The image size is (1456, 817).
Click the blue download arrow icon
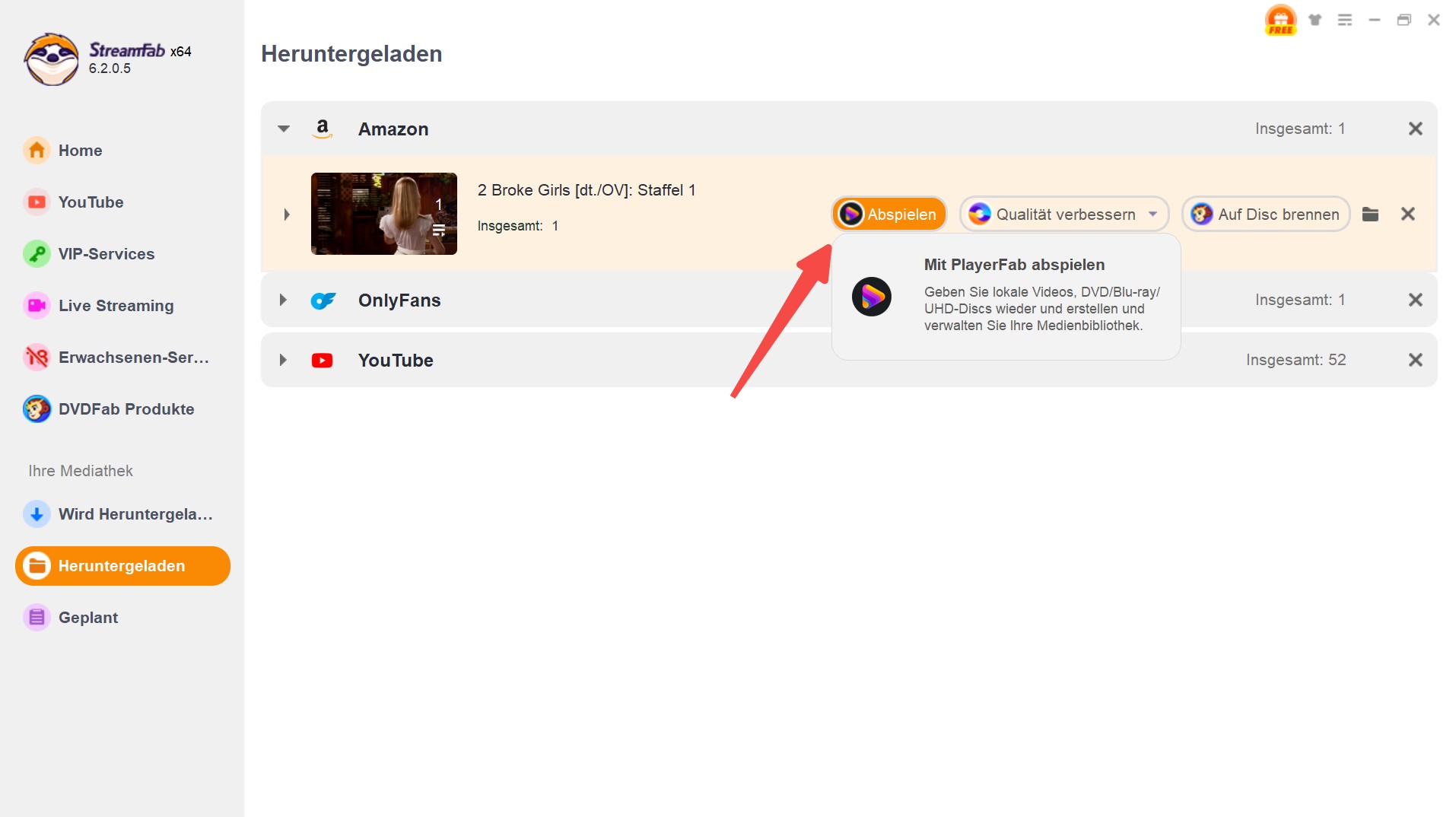(x=37, y=514)
